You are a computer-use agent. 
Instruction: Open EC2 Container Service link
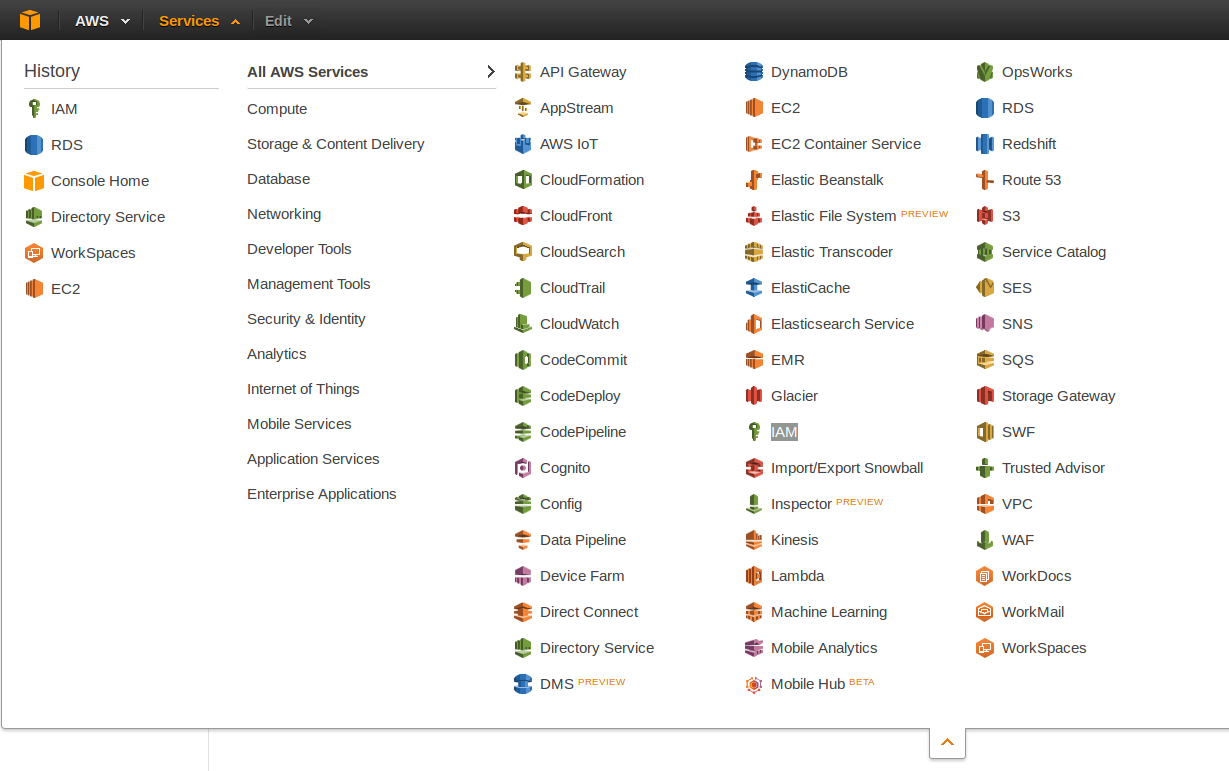(x=846, y=144)
